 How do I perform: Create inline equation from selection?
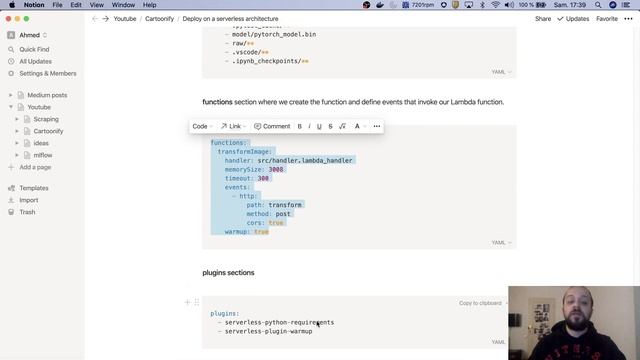(342, 127)
